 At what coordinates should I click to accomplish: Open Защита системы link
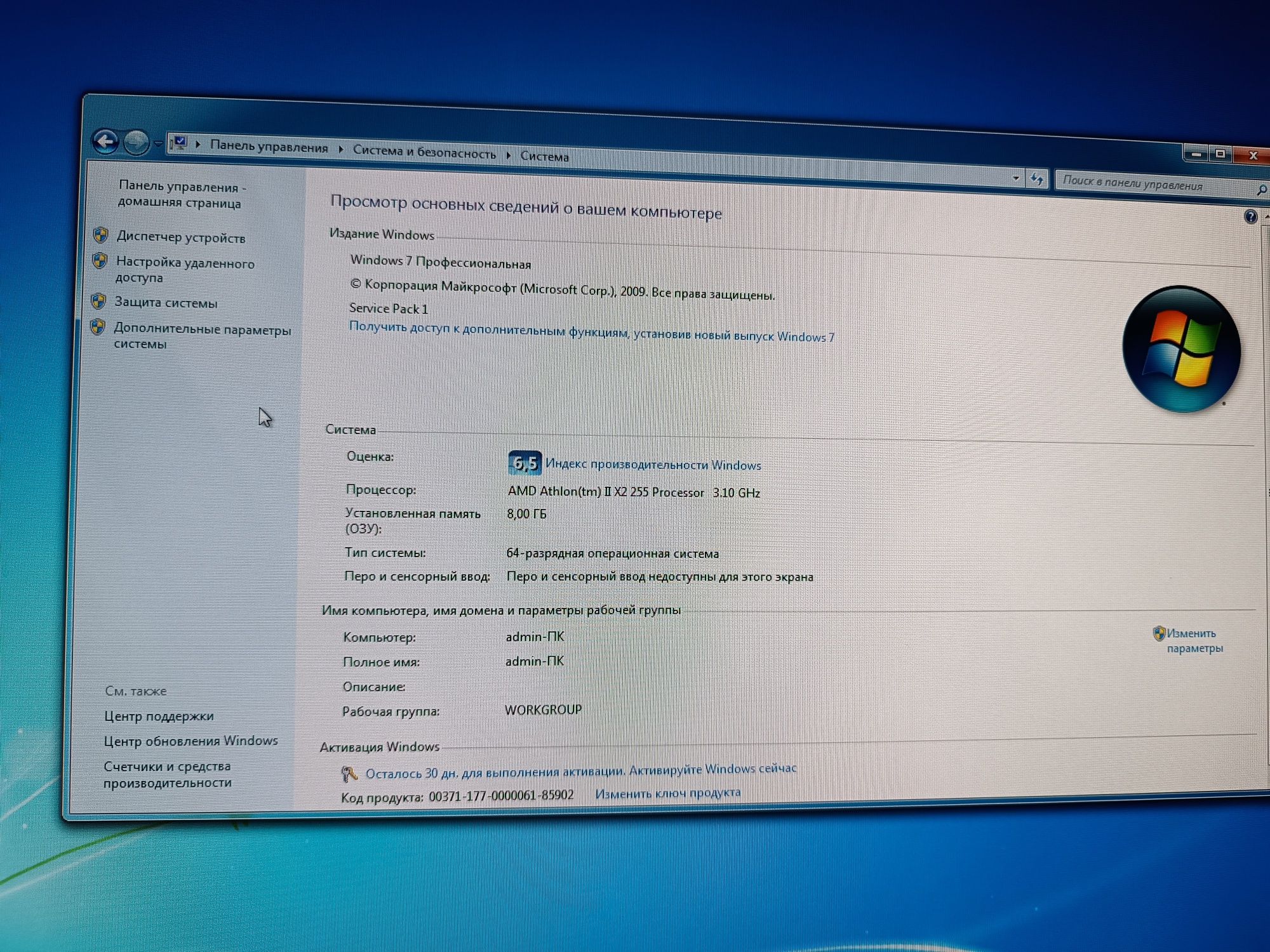click(x=166, y=303)
